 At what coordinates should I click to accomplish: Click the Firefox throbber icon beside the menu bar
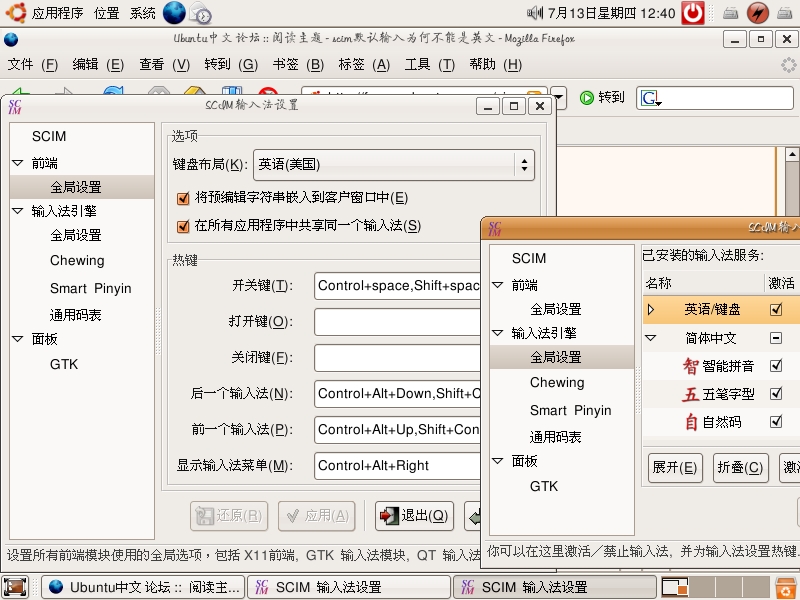(789, 65)
